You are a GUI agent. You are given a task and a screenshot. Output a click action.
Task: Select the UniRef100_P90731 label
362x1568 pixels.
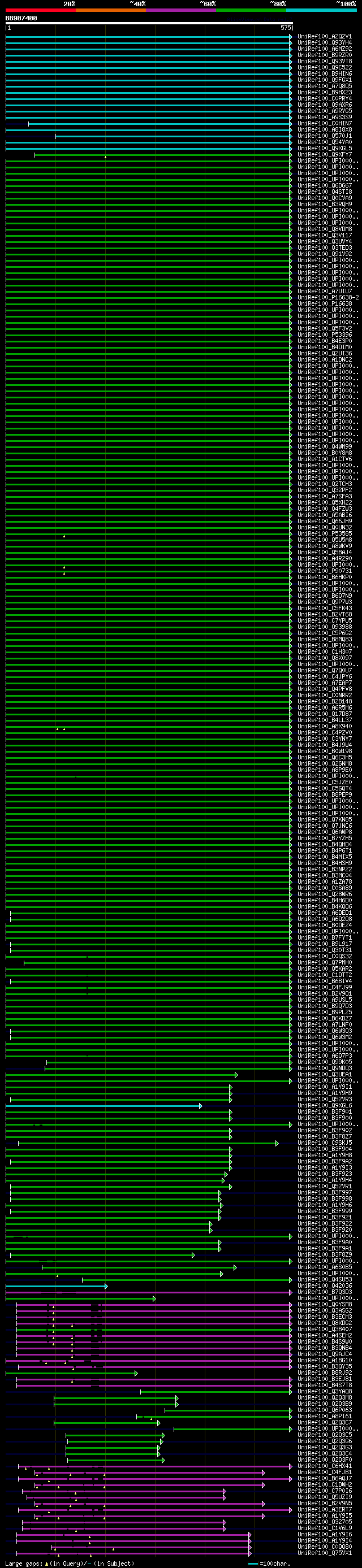(324, 571)
